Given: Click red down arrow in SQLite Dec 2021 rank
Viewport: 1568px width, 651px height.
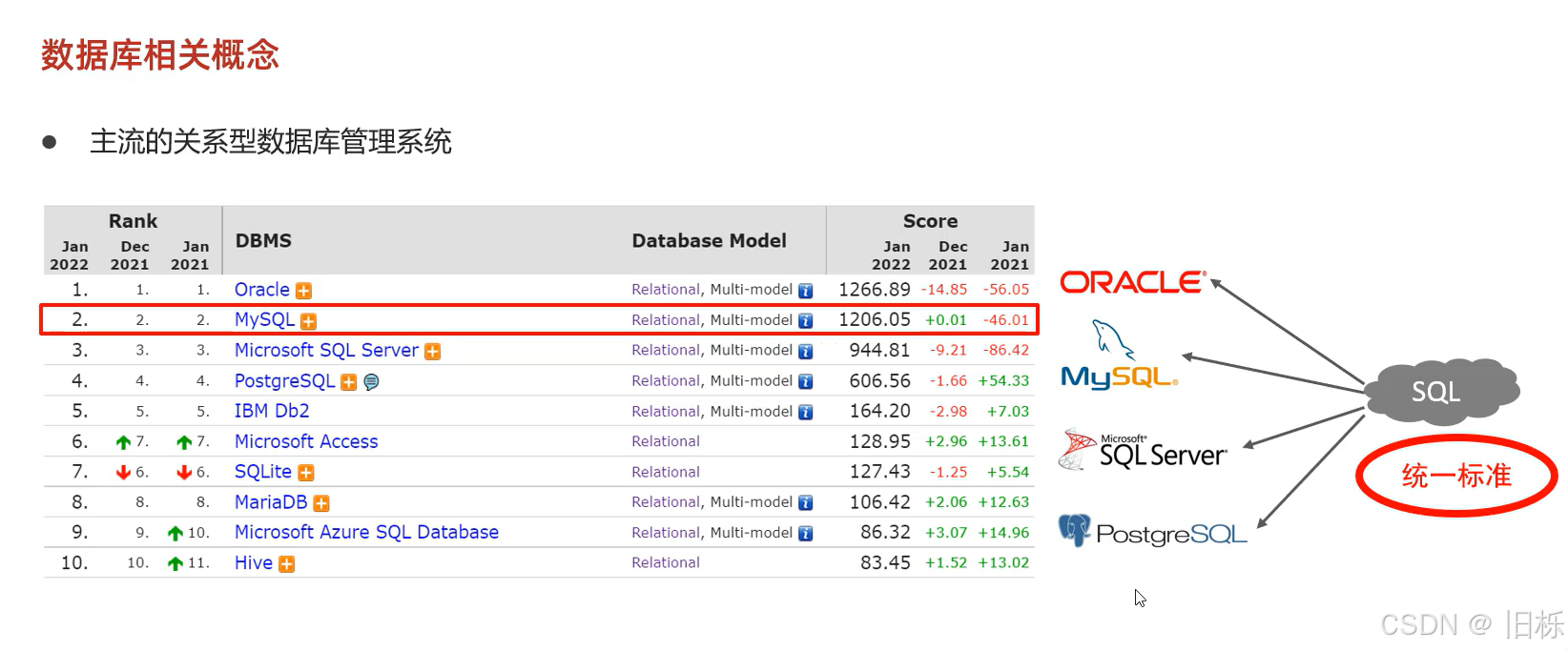Looking at the screenshot, I should click(123, 473).
